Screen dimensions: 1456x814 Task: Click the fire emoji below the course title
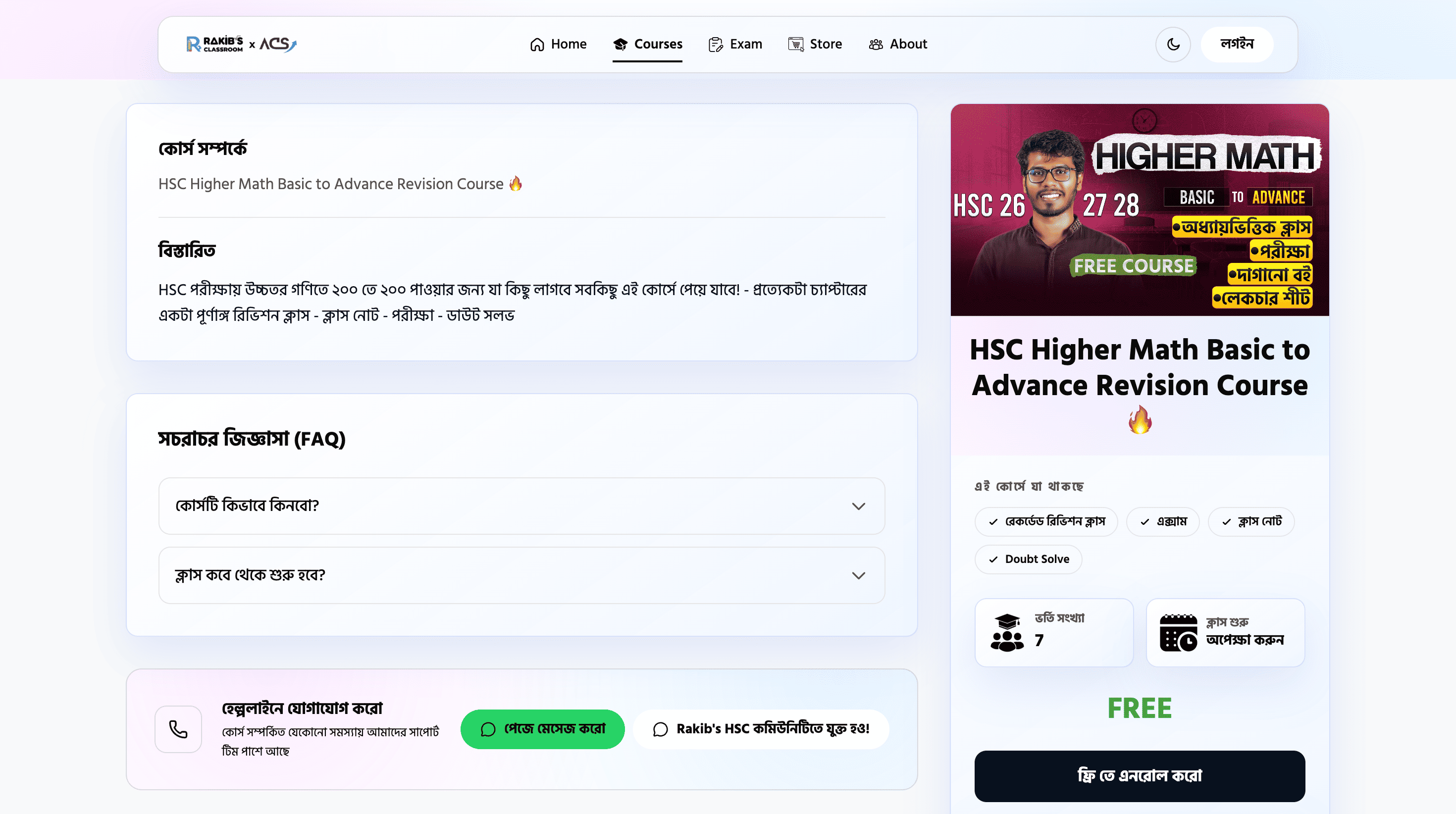point(1140,420)
